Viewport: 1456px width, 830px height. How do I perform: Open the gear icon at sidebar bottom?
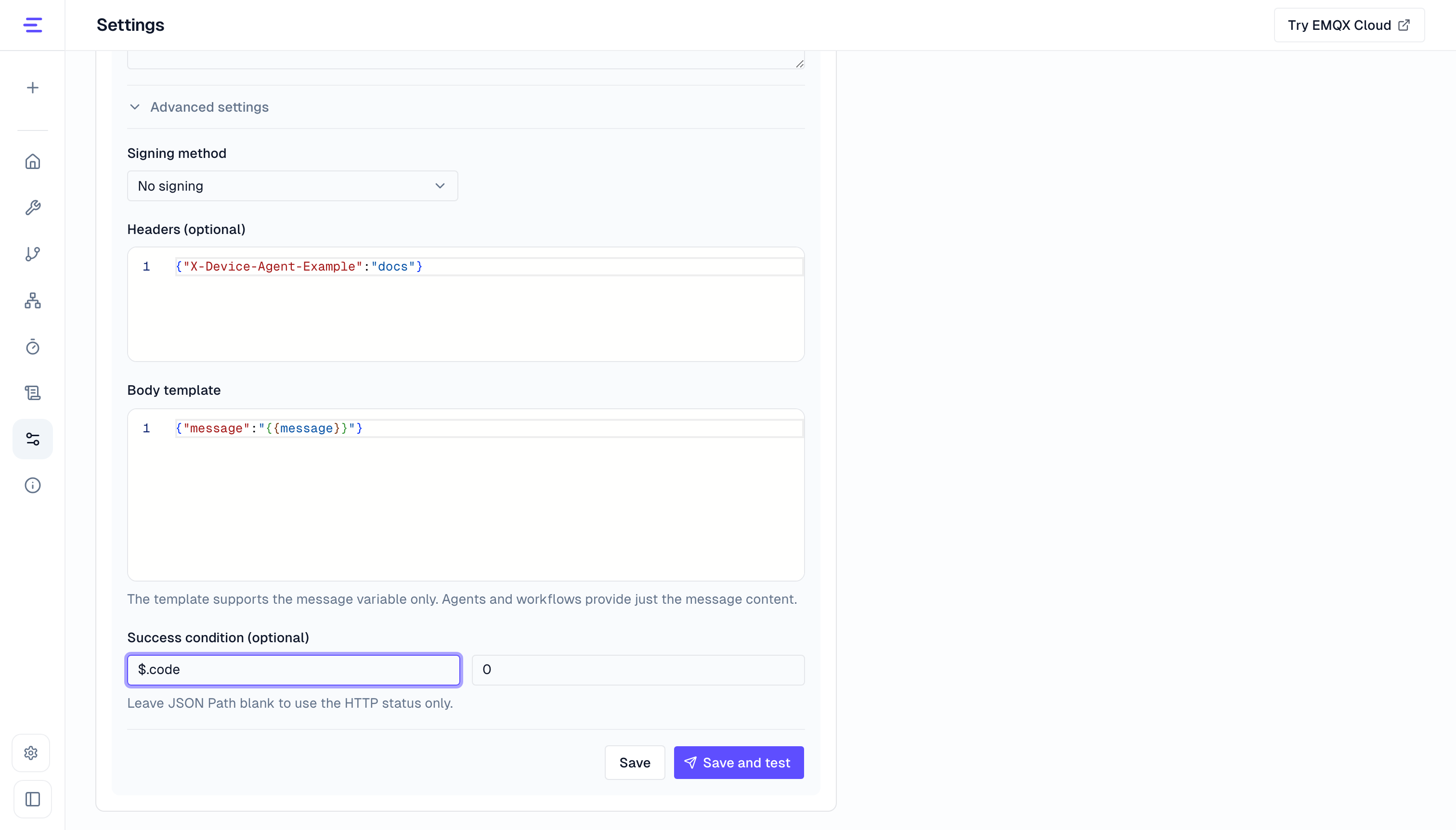click(x=31, y=753)
